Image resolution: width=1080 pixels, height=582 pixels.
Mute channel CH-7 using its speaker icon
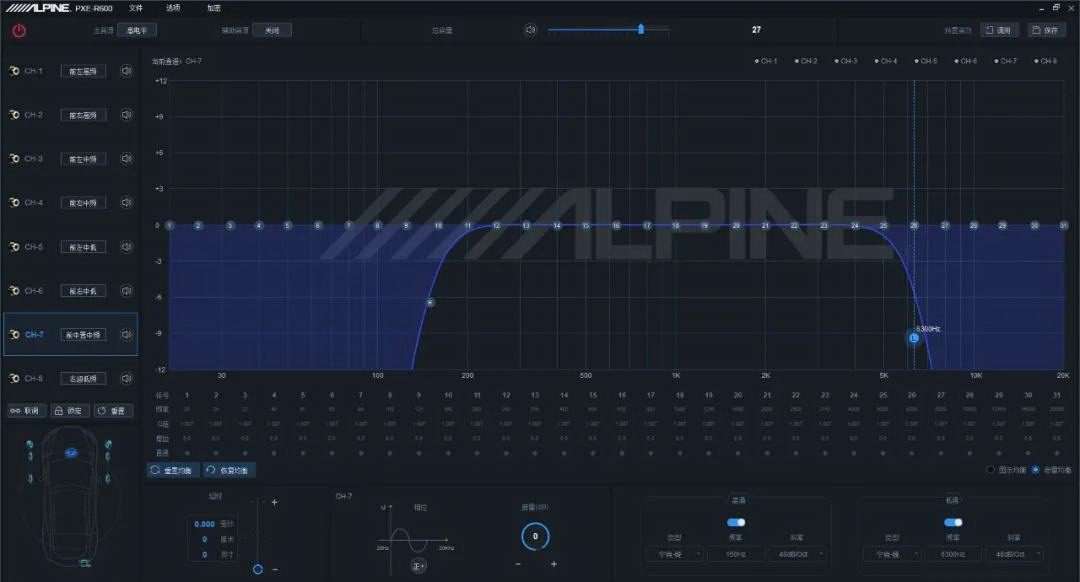(126, 334)
